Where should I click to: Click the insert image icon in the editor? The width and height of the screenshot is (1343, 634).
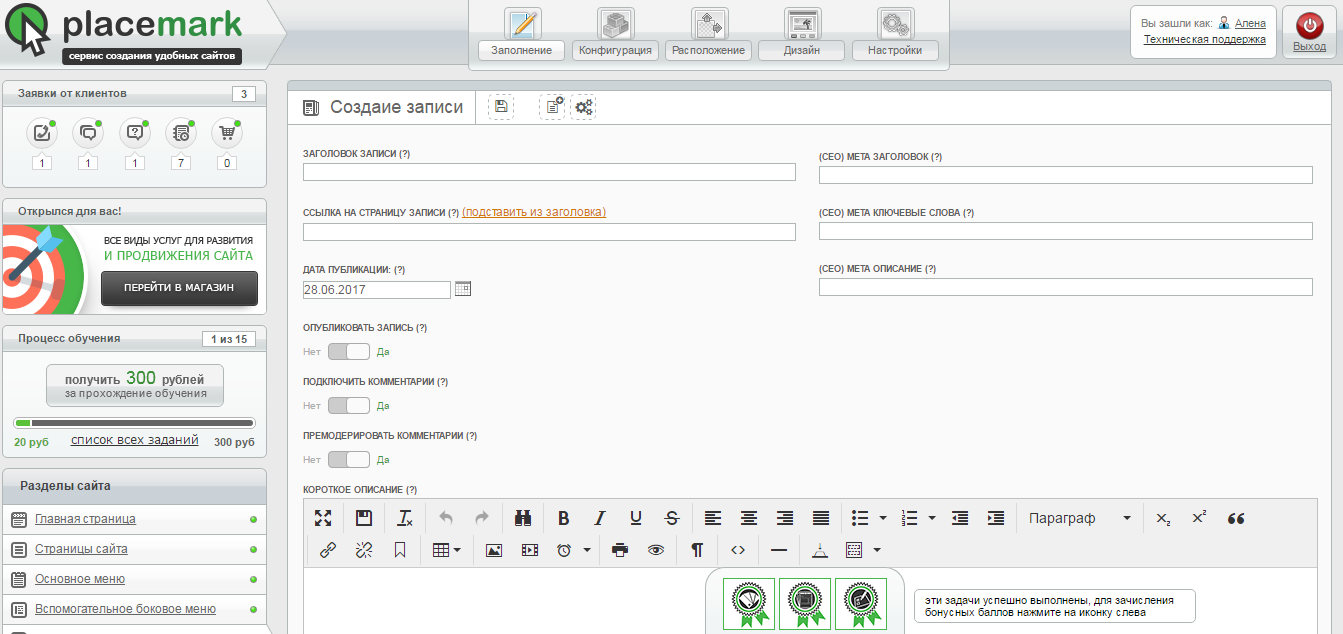(493, 550)
